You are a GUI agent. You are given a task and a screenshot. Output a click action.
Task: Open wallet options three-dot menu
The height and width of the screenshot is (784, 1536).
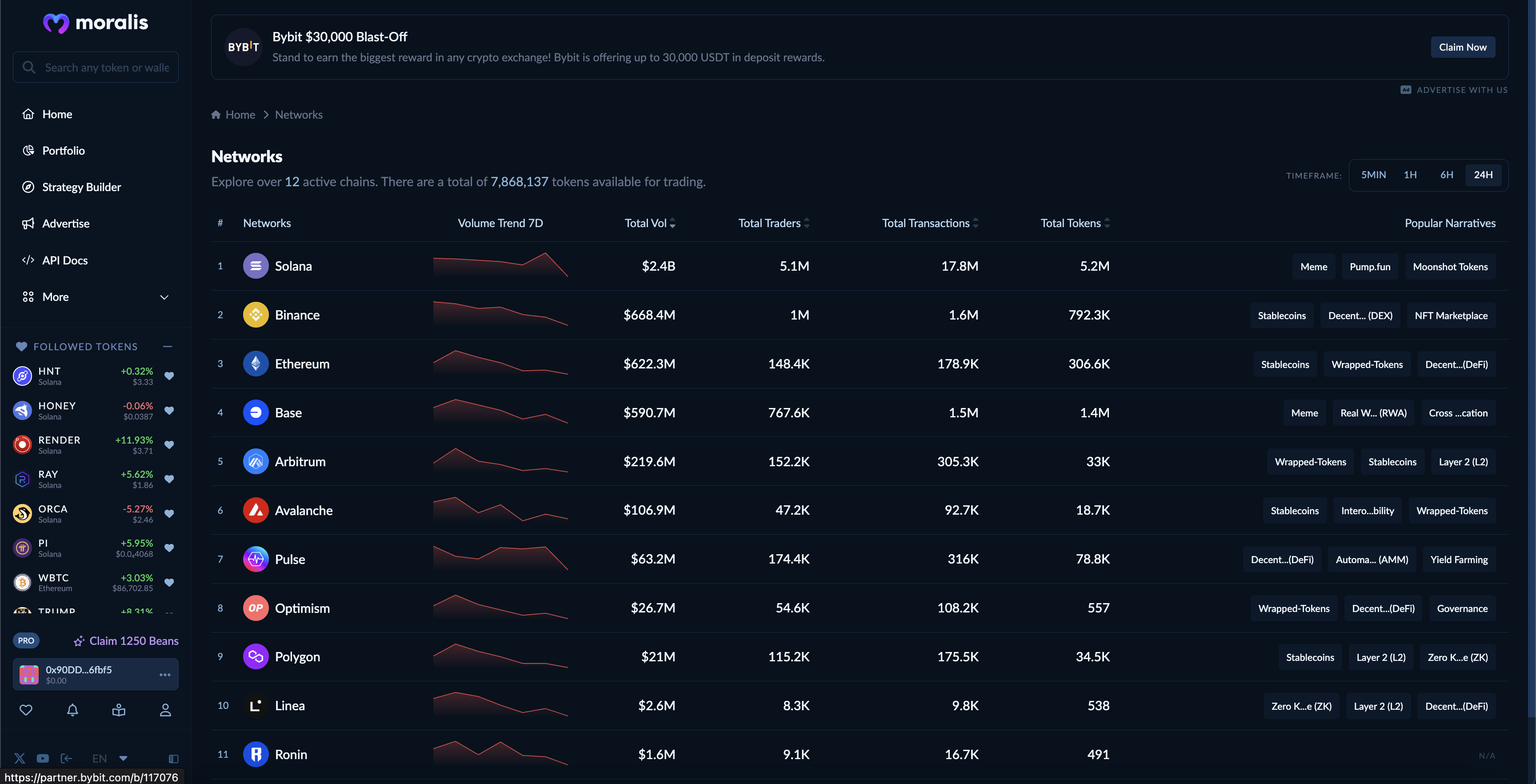click(x=165, y=674)
